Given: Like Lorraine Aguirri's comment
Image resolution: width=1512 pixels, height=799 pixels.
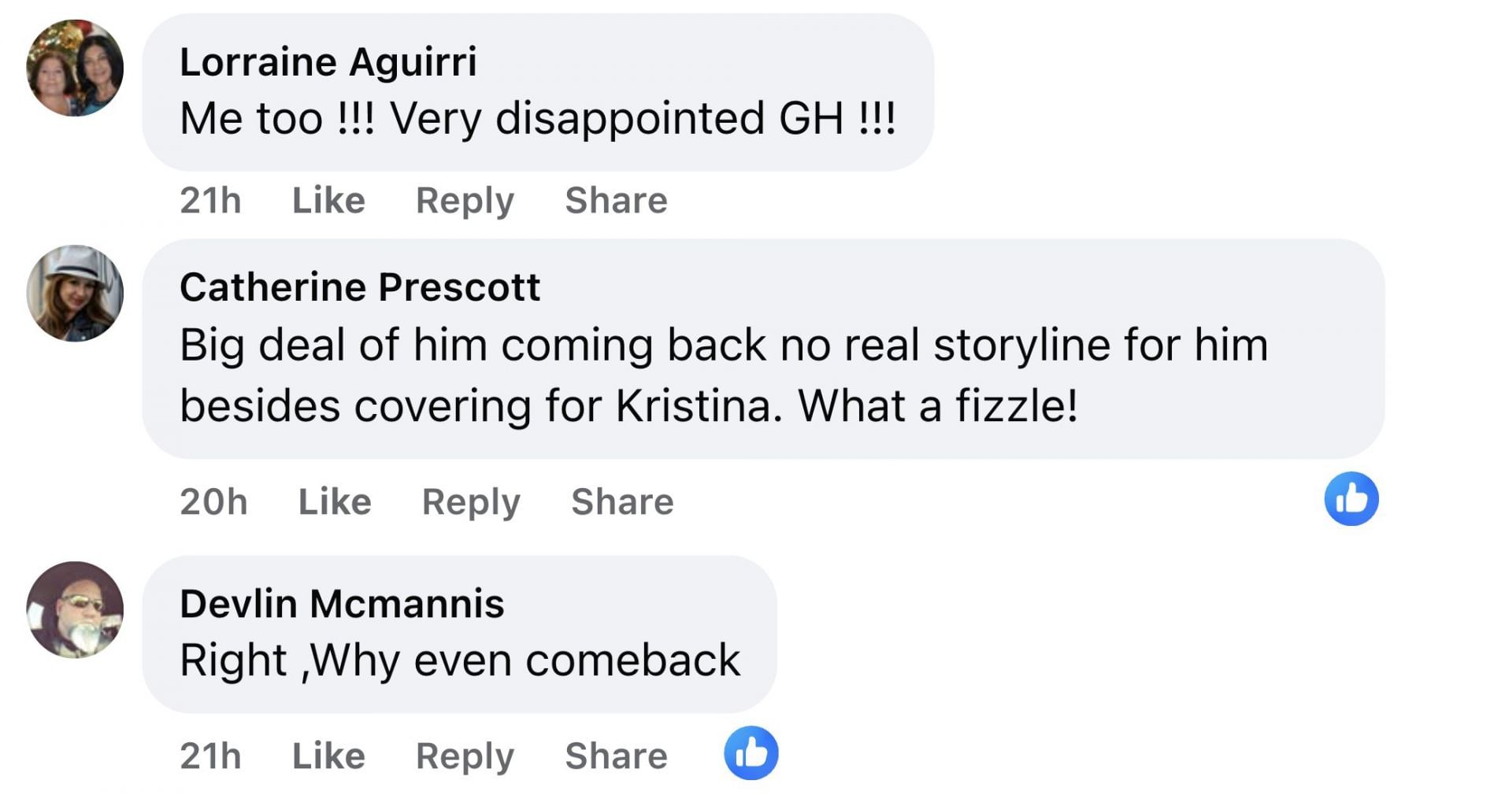Looking at the screenshot, I should [328, 201].
